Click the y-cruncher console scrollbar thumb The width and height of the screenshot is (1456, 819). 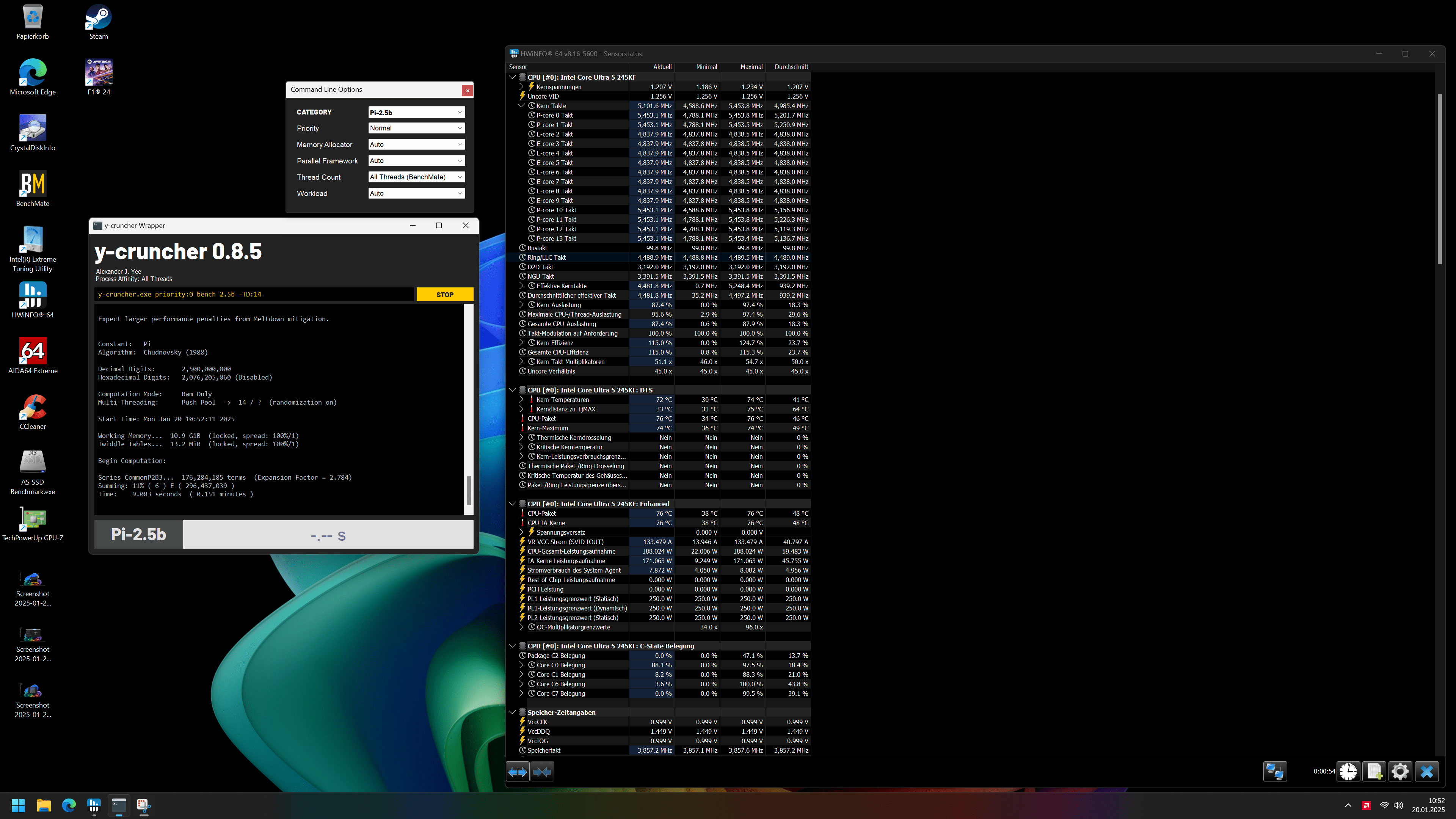tap(468, 491)
